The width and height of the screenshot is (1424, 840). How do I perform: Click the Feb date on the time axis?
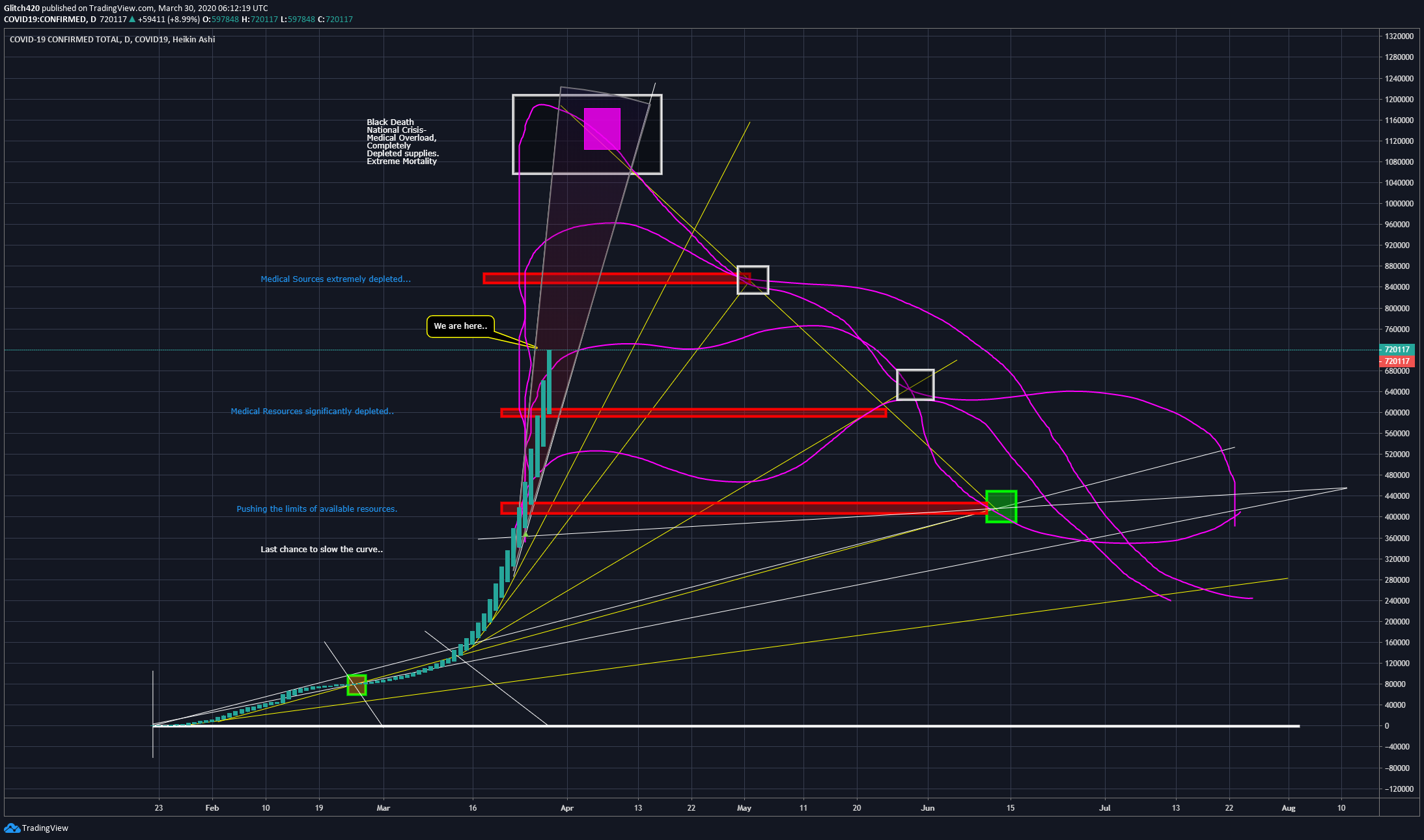(x=212, y=808)
